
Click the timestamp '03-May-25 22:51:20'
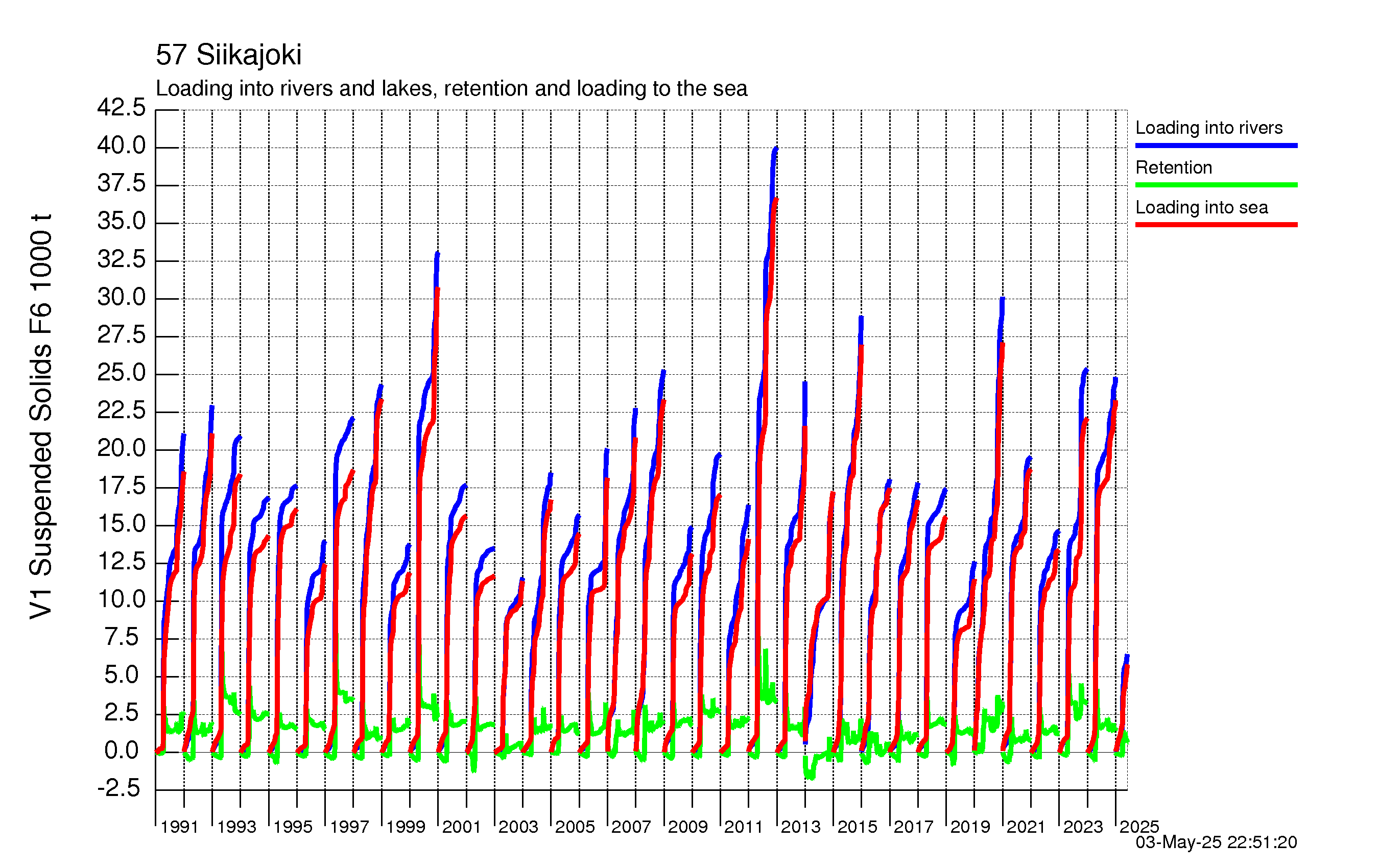tap(1217, 842)
